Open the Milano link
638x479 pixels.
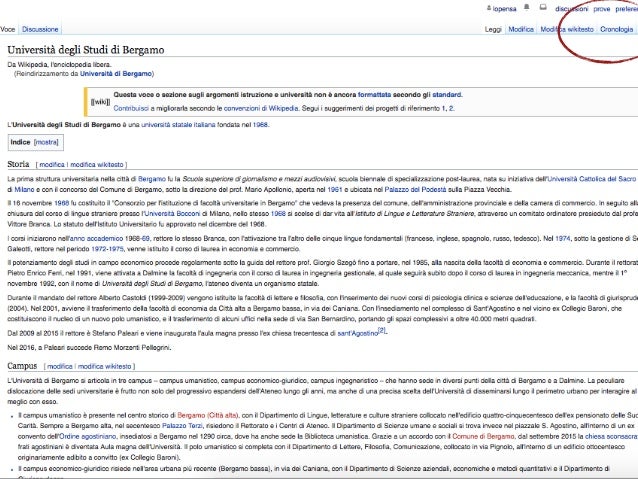point(22,189)
